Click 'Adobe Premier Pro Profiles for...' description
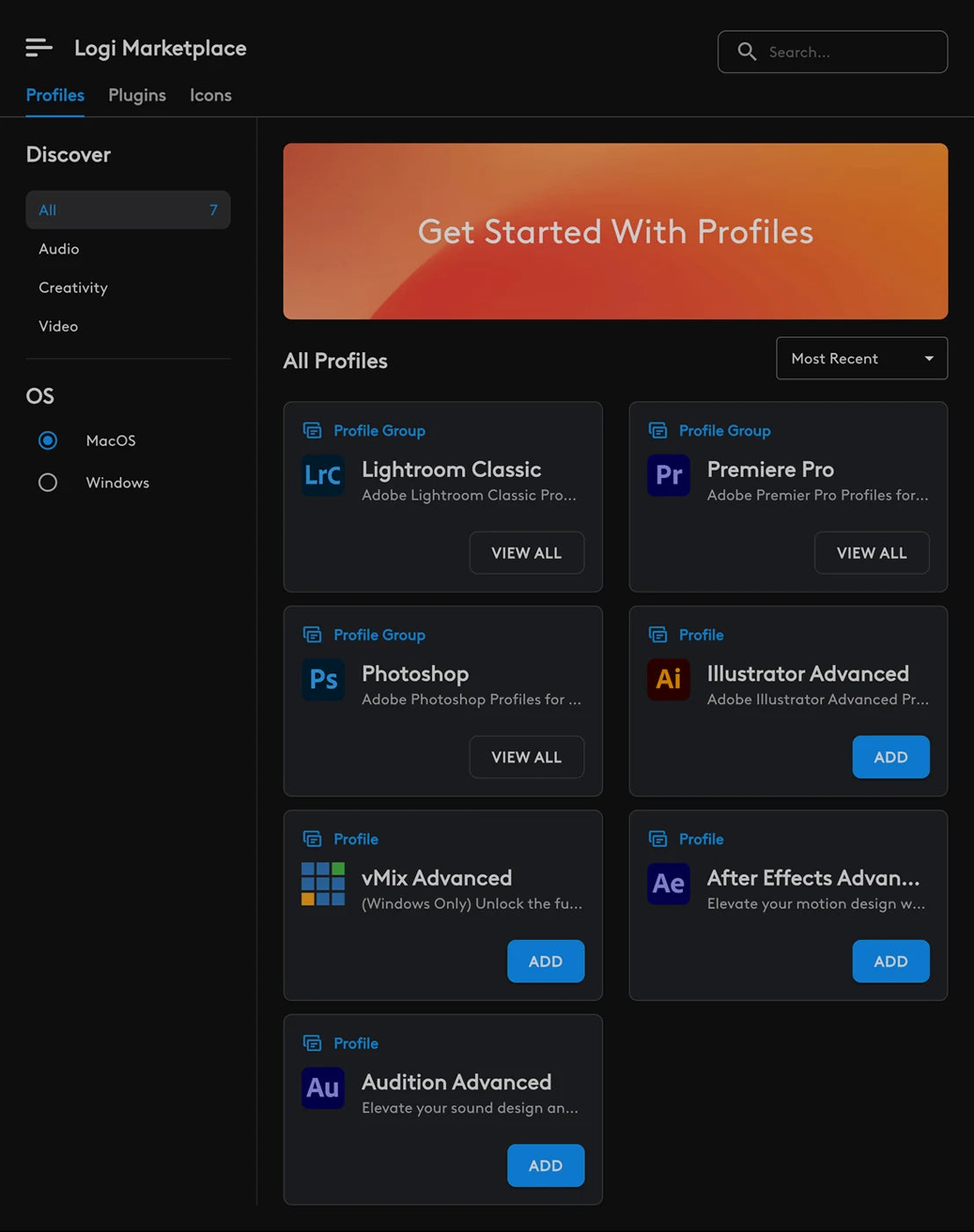This screenshot has height=1232, width=974. (x=817, y=495)
